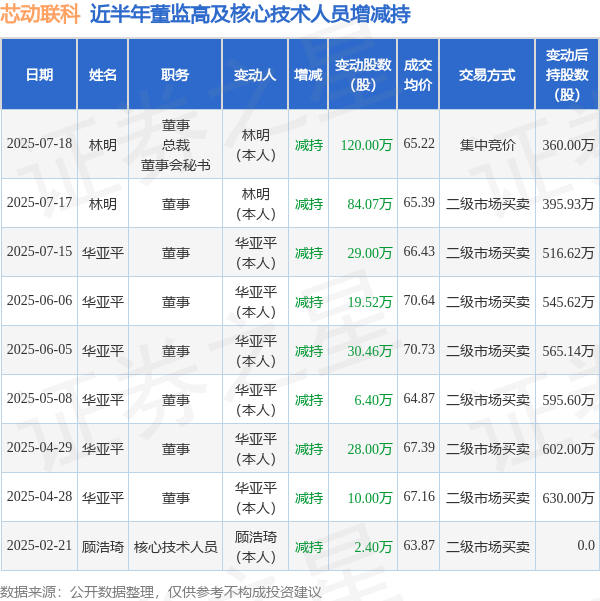Click the 0.0 holdings value
The image size is (600, 601).
pyautogui.click(x=586, y=546)
